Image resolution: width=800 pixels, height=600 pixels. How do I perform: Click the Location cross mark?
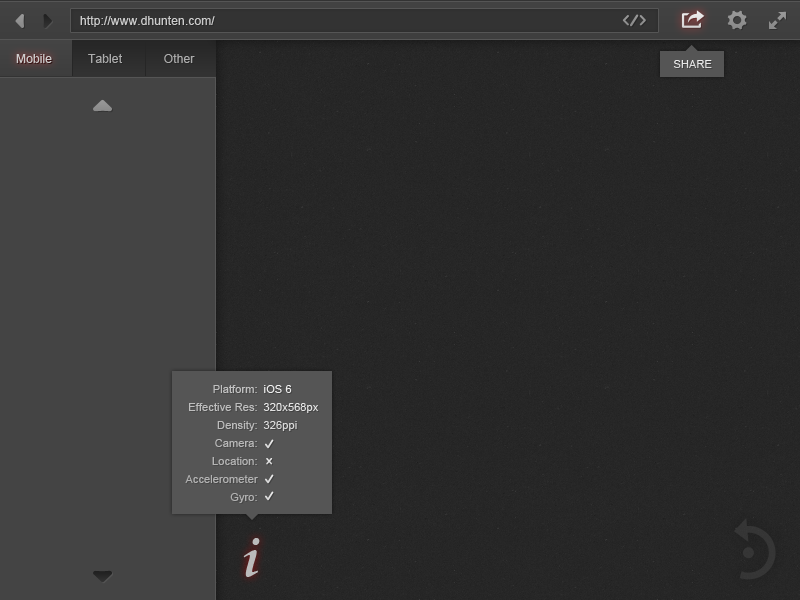[x=269, y=461]
